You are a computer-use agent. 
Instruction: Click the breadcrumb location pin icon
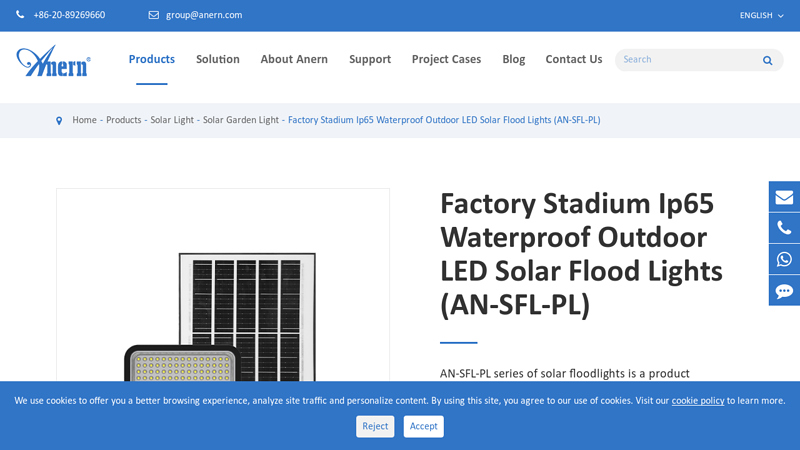point(59,121)
